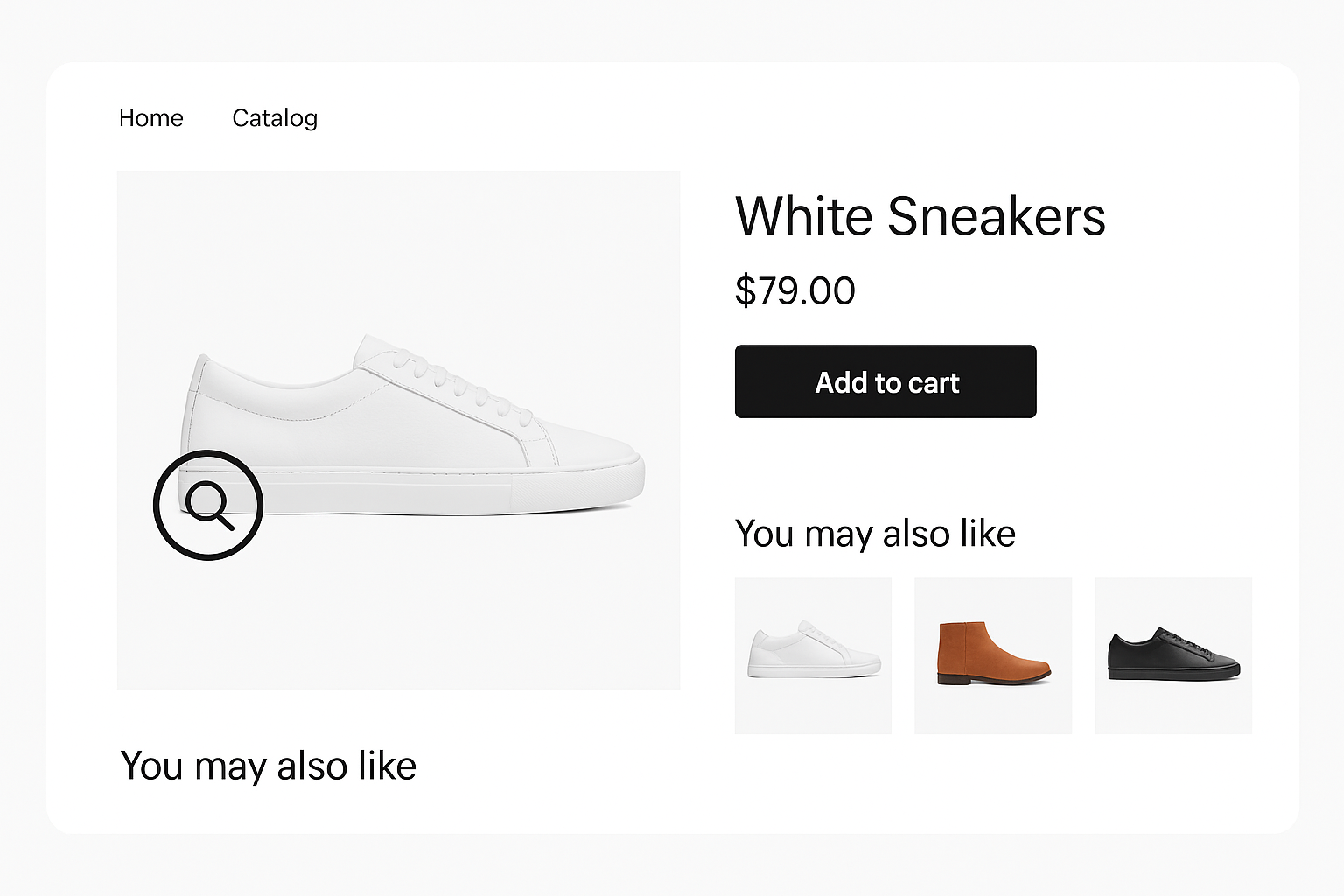Image resolution: width=1344 pixels, height=896 pixels.
Task: Click the Add to cart black panel
Action: (885, 381)
